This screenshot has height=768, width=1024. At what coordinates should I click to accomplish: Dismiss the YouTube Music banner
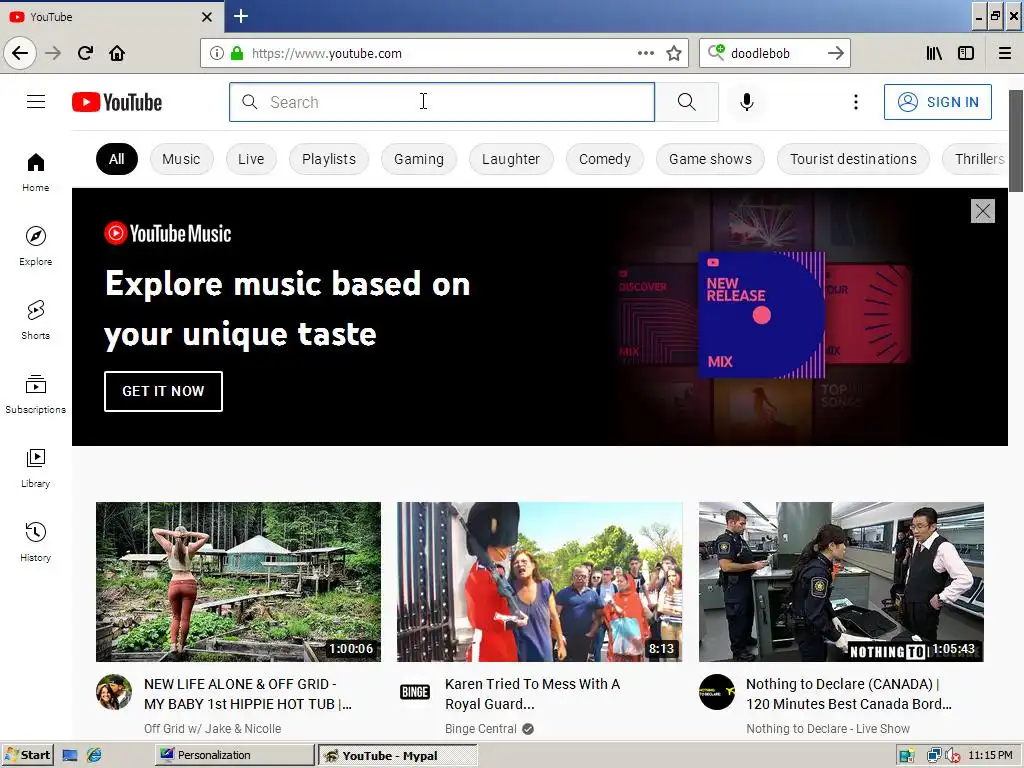pyautogui.click(x=982, y=211)
